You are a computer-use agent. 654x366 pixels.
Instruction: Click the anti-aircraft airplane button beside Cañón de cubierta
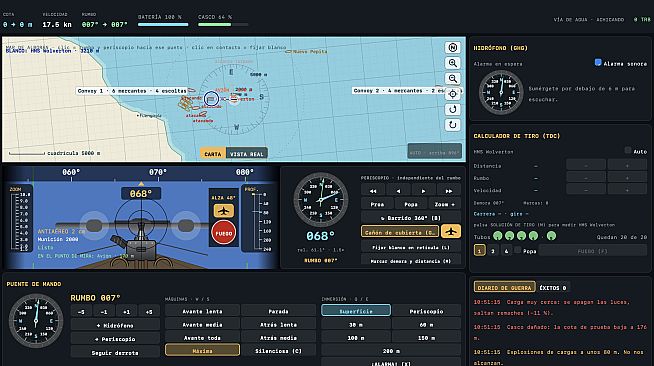click(451, 231)
